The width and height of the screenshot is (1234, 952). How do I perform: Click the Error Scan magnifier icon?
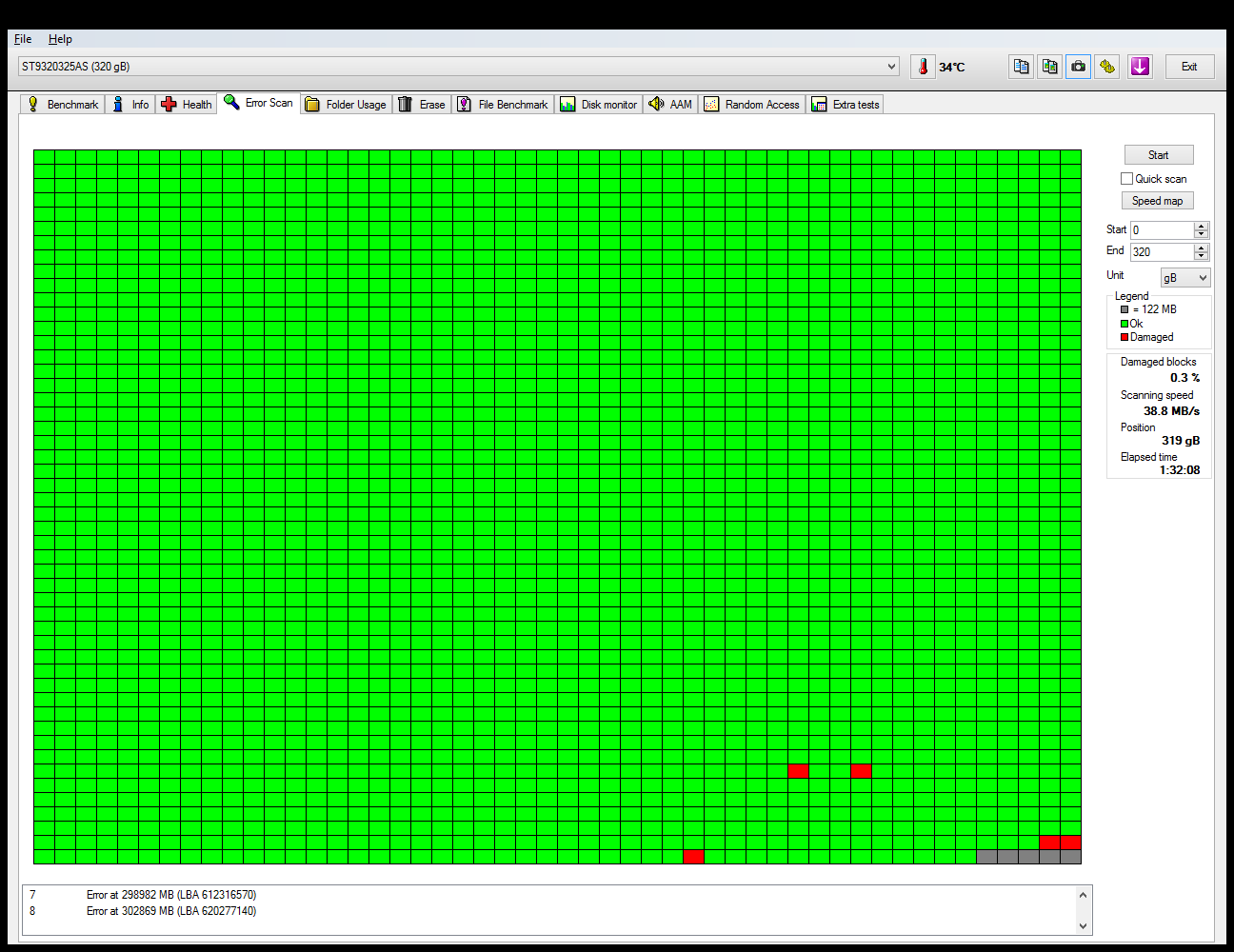pos(231,102)
